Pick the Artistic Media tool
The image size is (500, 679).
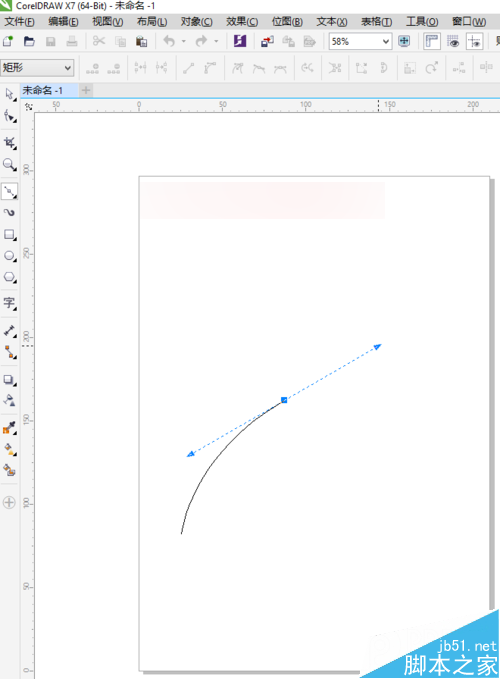tap(10, 213)
